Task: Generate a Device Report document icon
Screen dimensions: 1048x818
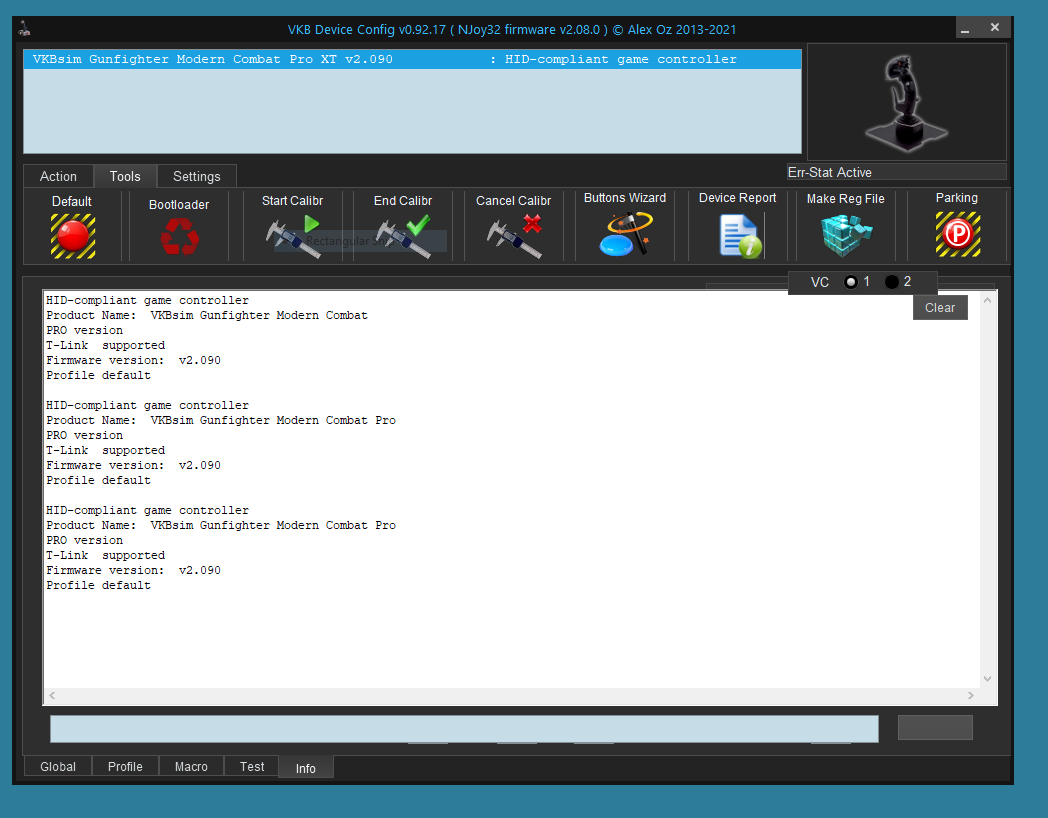Action: pos(740,236)
